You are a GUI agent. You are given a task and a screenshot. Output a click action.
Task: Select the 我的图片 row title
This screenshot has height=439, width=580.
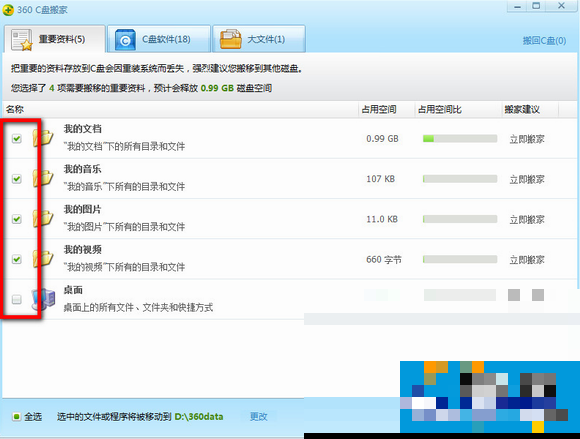(82, 209)
